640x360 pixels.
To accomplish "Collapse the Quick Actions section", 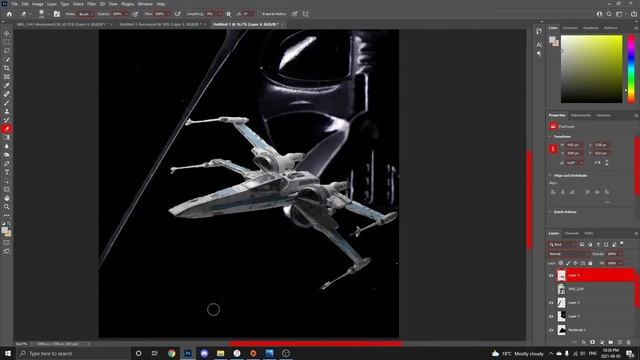I will click(x=550, y=212).
